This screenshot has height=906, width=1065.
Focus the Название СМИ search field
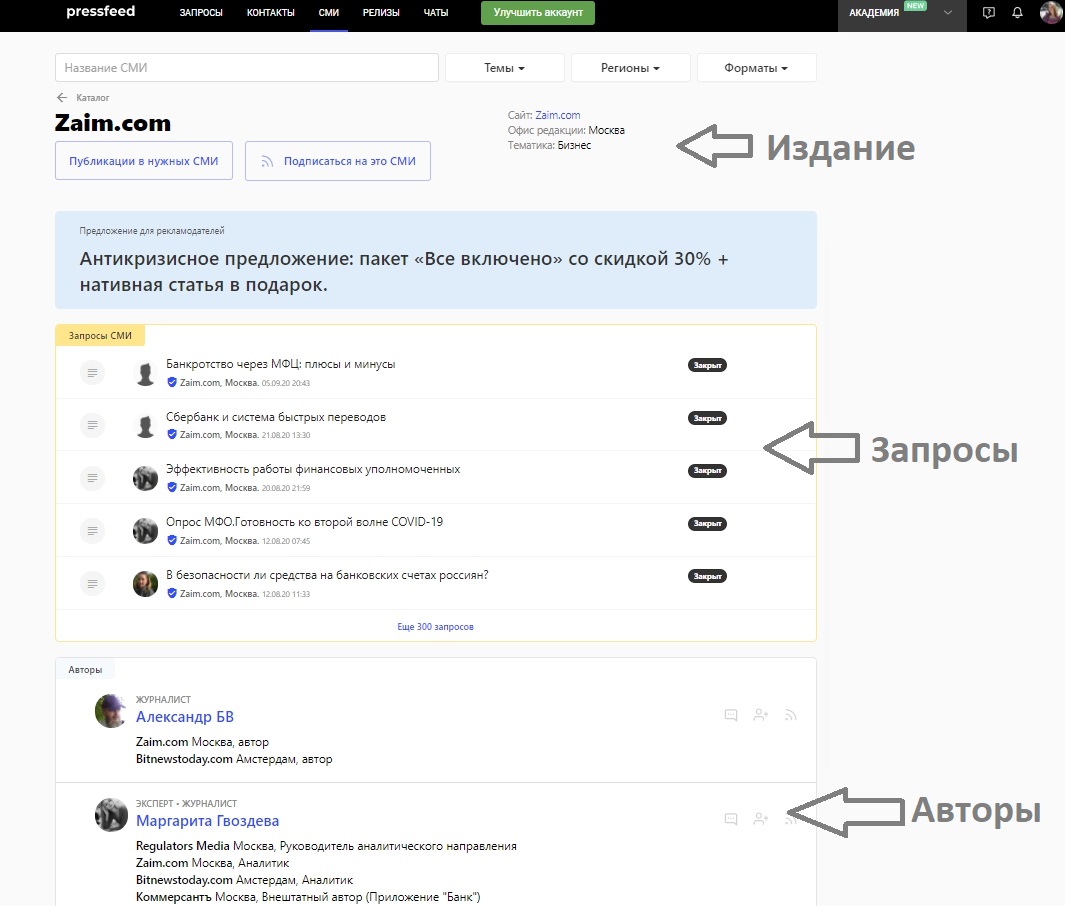click(x=246, y=68)
